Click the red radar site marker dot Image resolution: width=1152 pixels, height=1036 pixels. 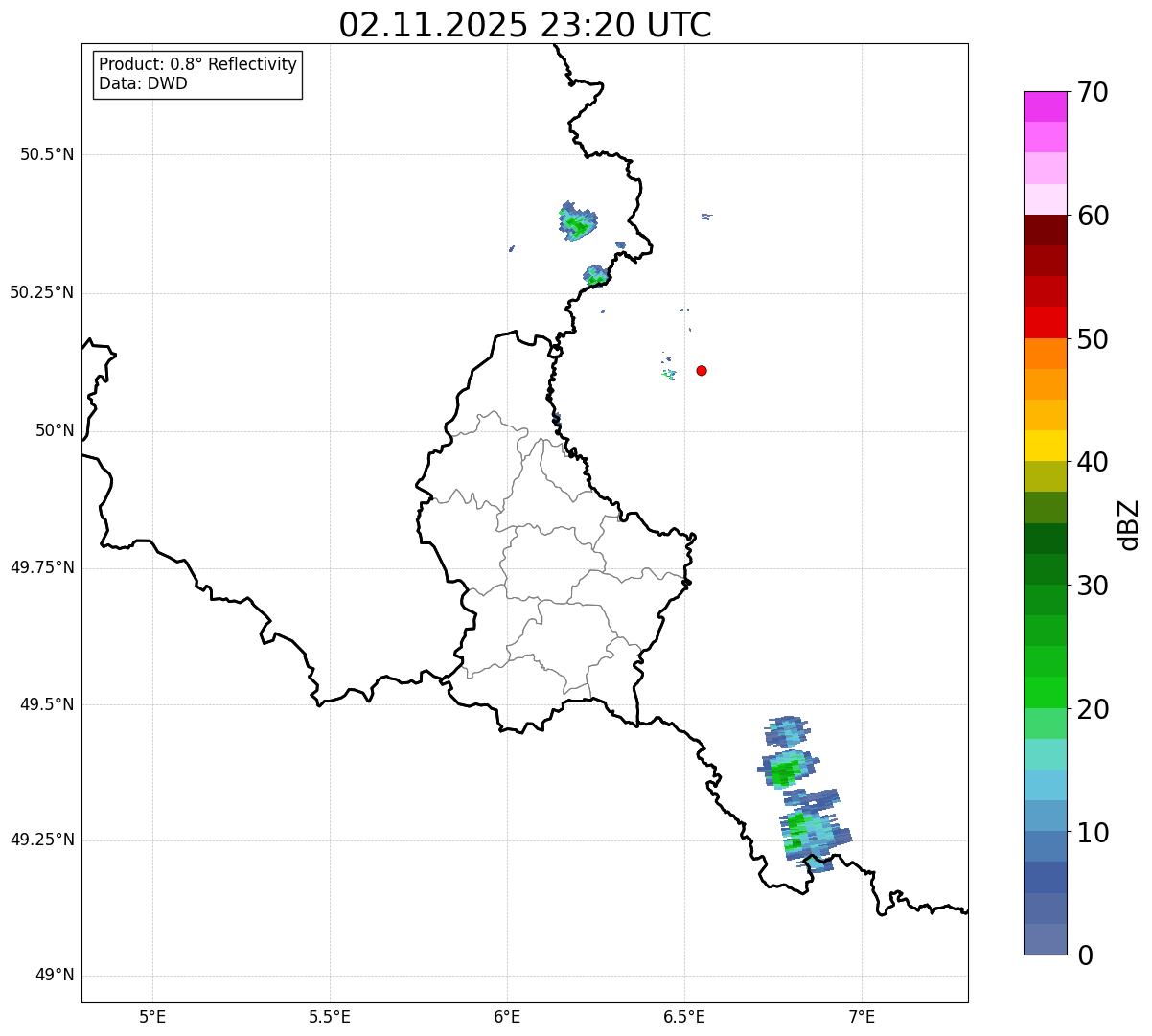[x=702, y=370]
